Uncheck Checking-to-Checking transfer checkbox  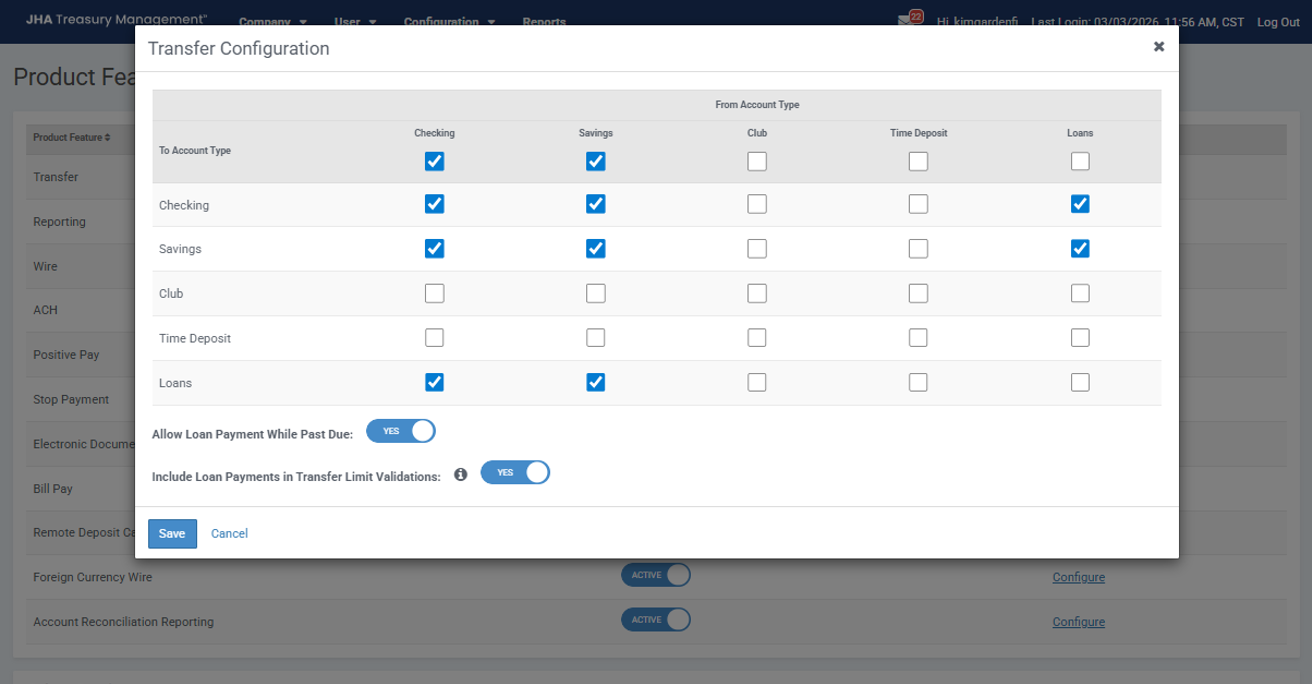pyautogui.click(x=434, y=204)
